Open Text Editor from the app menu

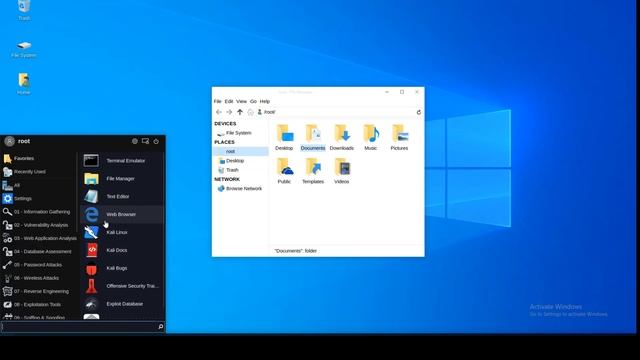(122, 196)
